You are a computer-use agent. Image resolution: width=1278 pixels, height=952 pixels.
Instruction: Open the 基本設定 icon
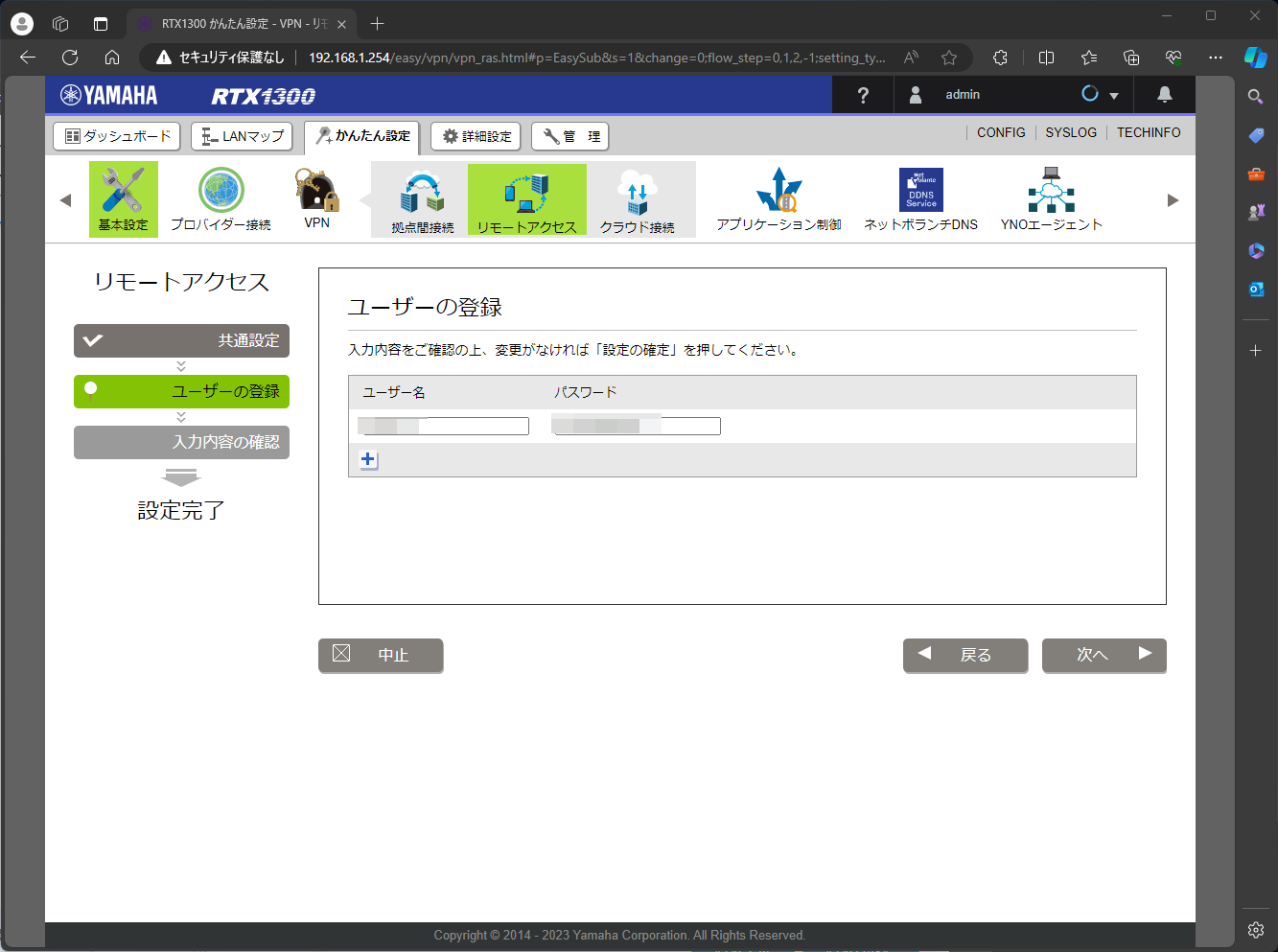124,198
